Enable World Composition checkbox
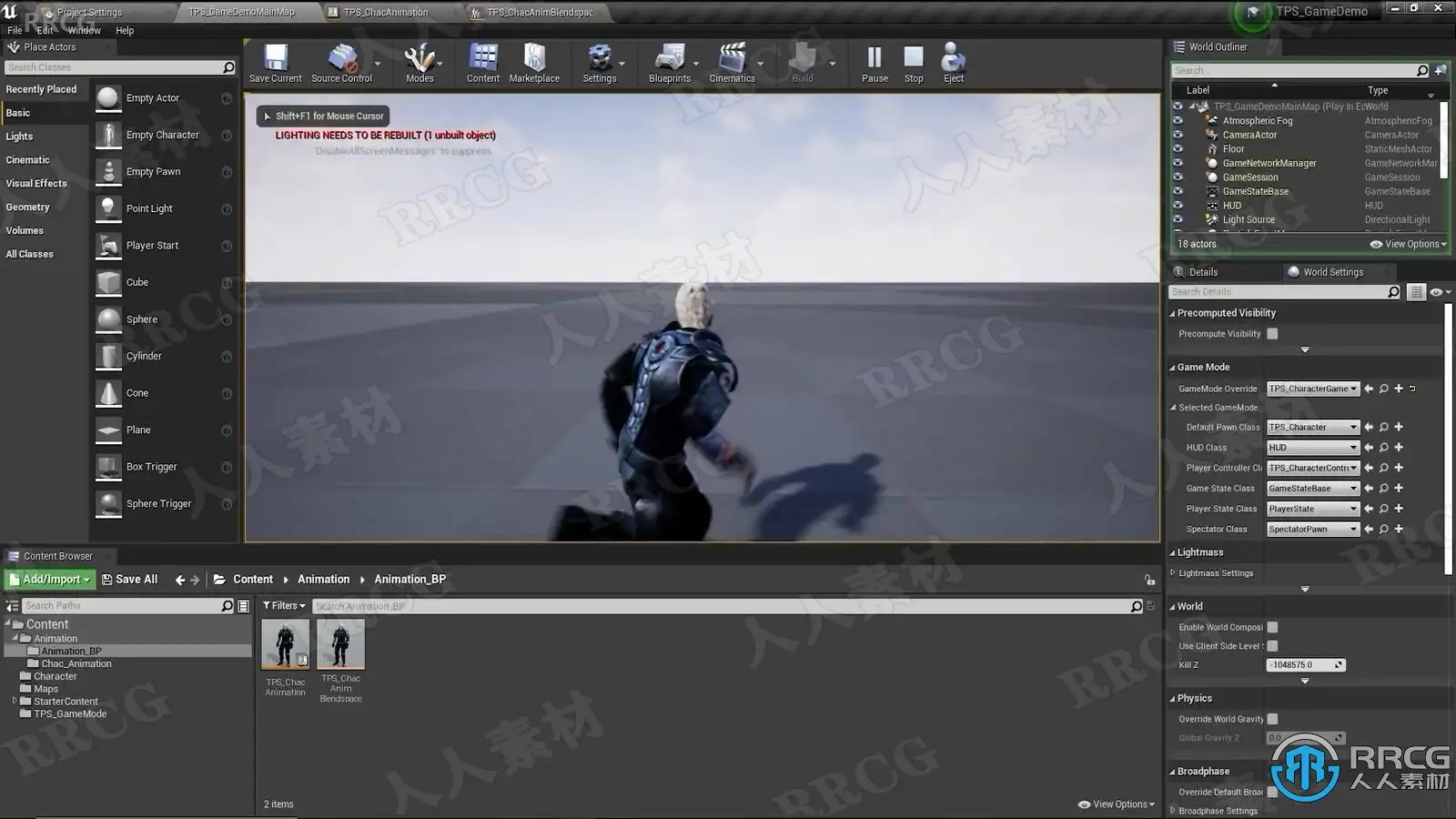 [x=1272, y=627]
